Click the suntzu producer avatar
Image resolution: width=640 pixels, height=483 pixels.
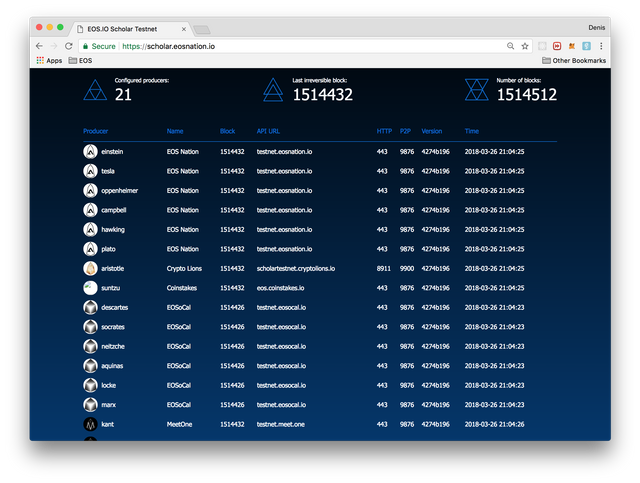[x=90, y=288]
